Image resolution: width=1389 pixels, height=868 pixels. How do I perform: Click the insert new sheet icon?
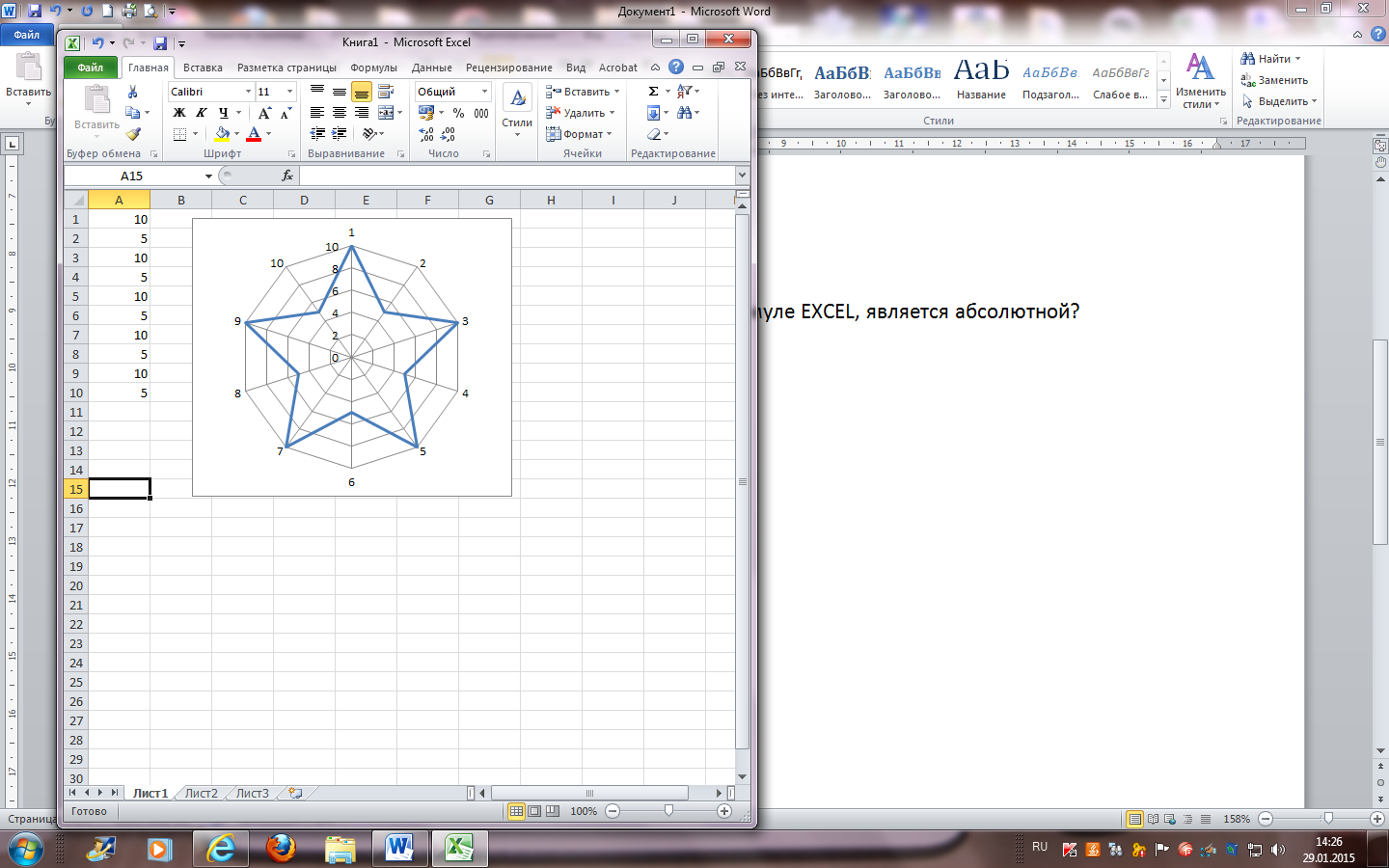pos(295,793)
